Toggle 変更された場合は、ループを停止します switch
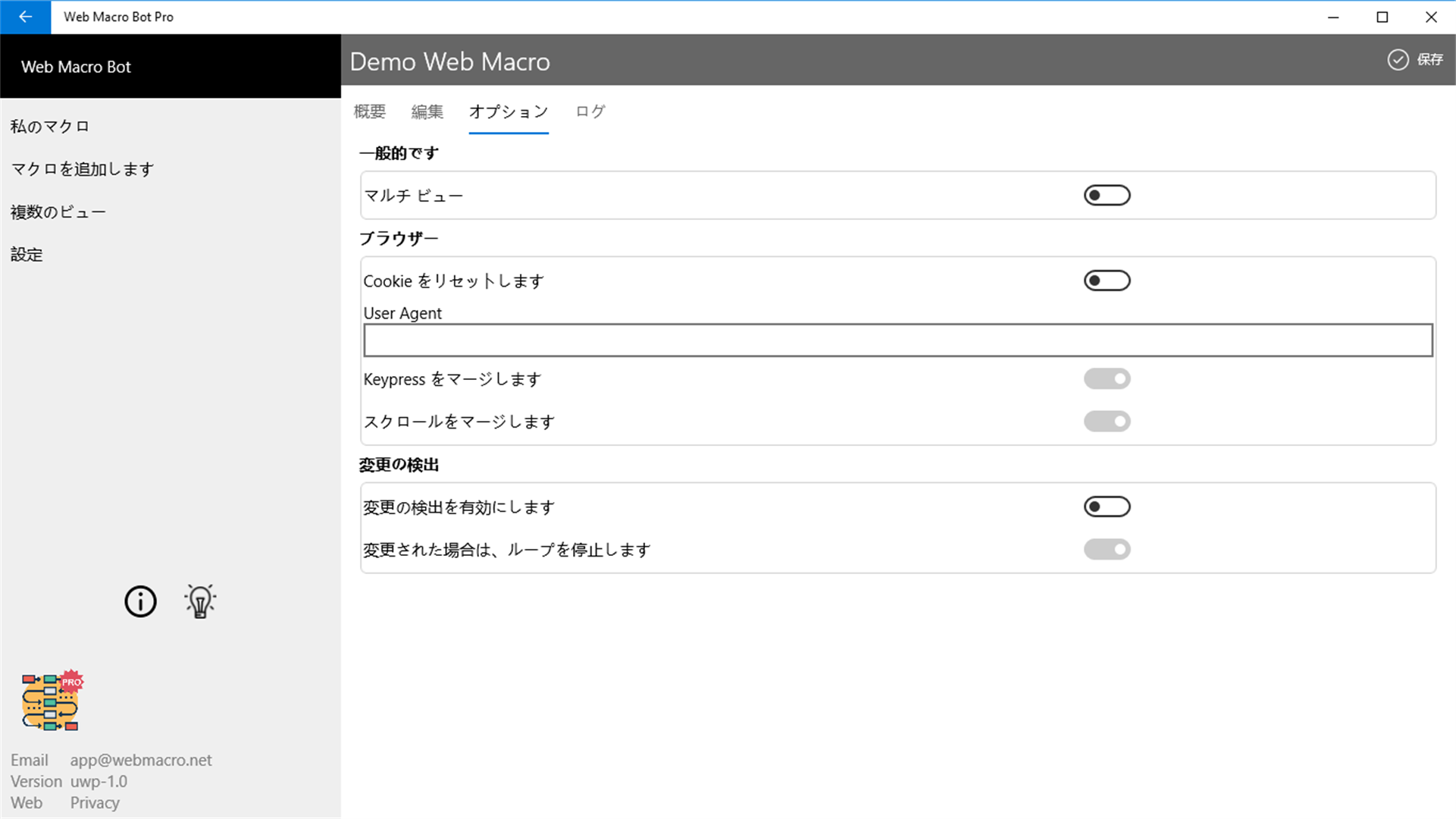This screenshot has height=819, width=1456. click(1107, 549)
